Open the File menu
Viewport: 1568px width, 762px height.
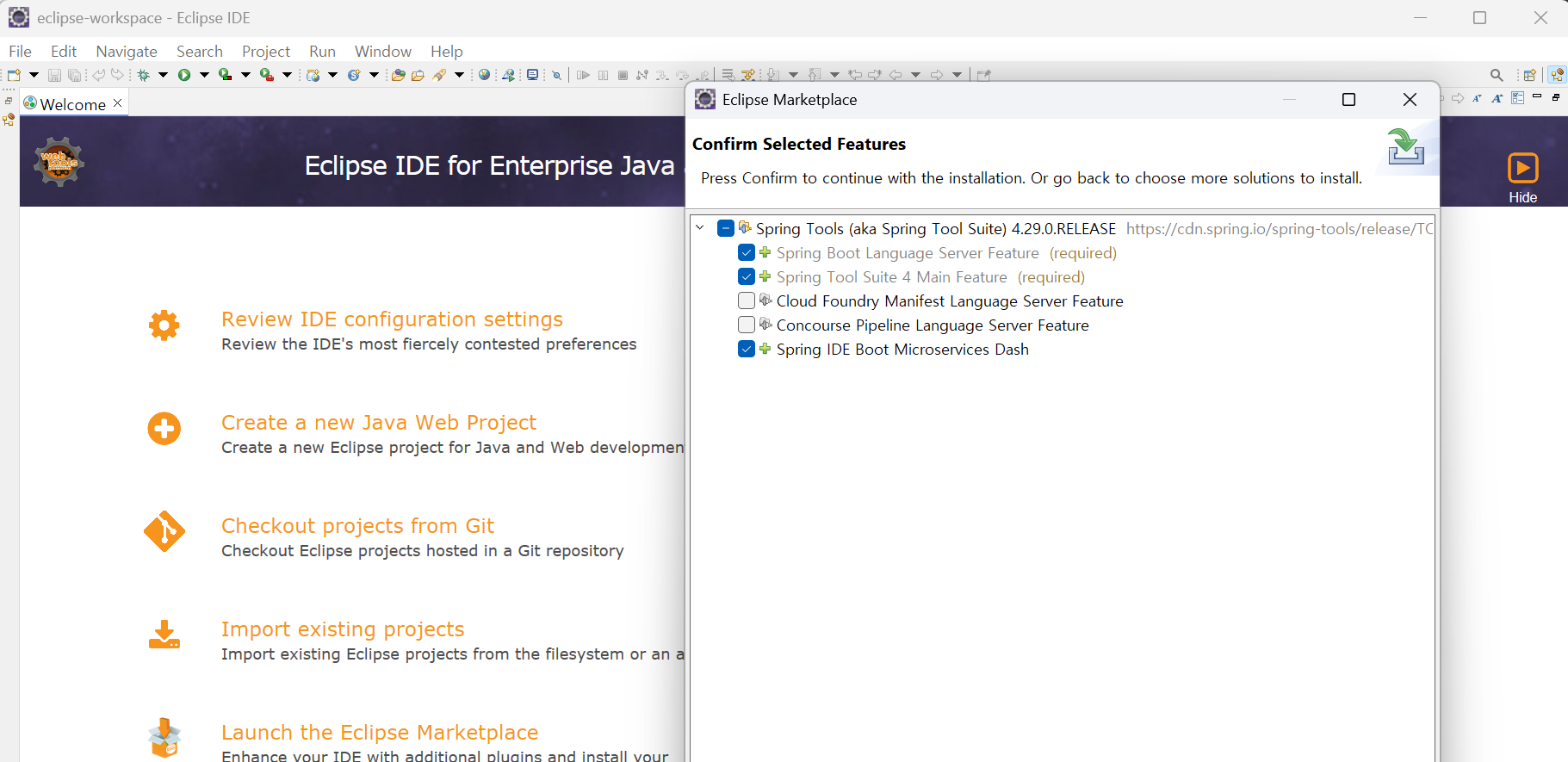click(20, 52)
